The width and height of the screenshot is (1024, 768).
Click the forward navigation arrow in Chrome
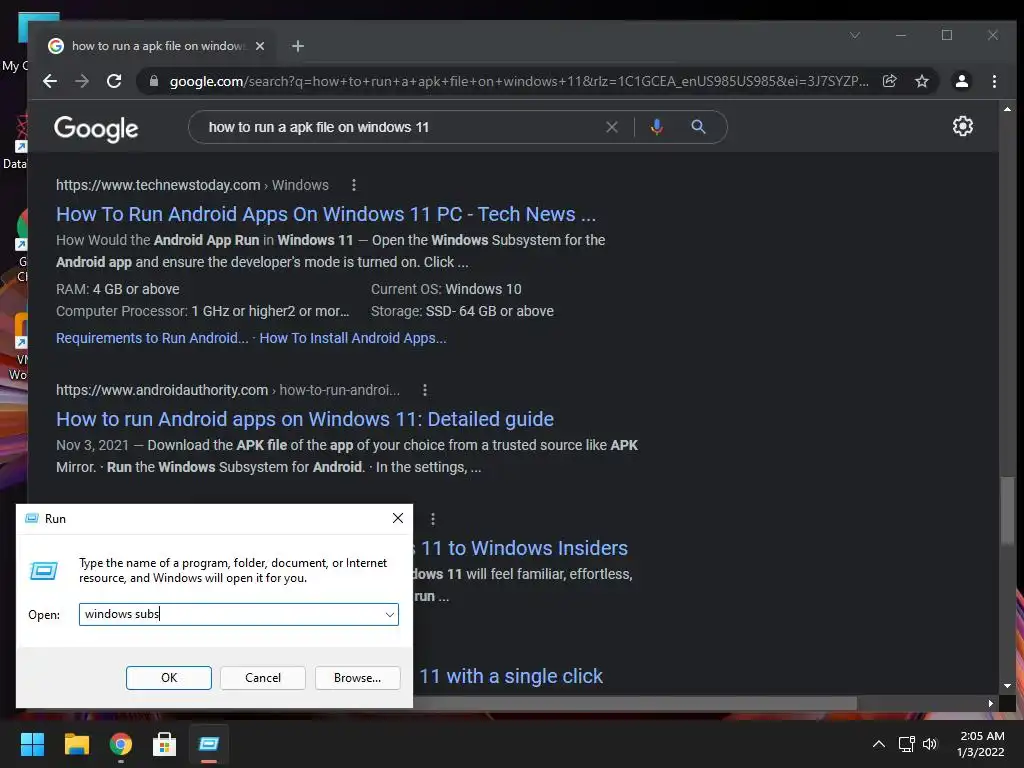point(82,81)
